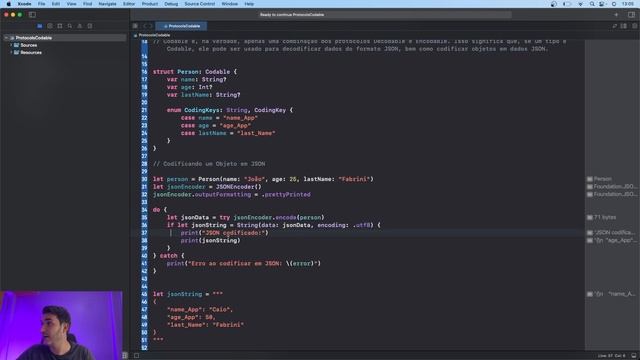This screenshot has height=360, width=640.
Task: Open the File menu
Action: click(x=42, y=4)
